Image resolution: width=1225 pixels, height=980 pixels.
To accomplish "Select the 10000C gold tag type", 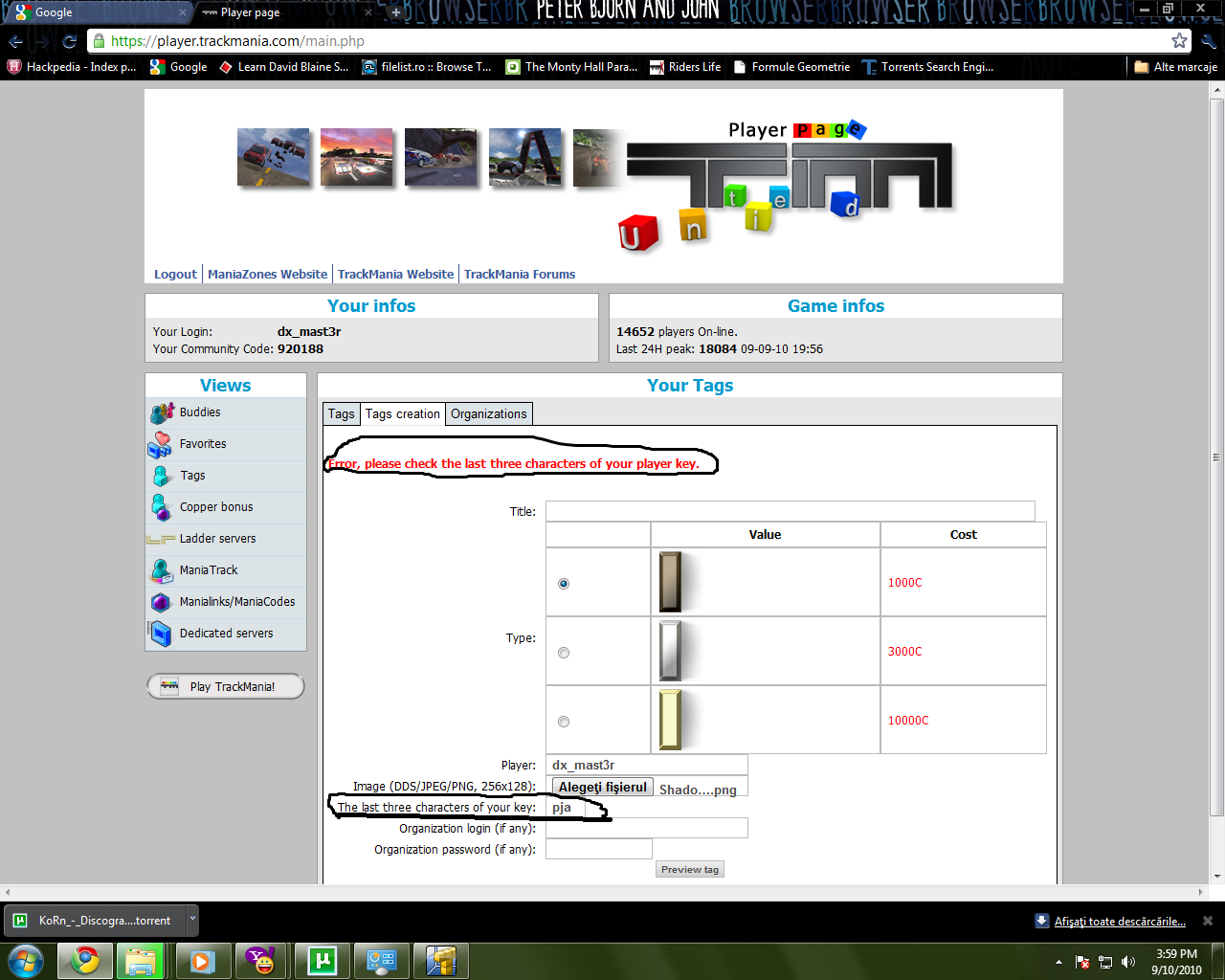I will pos(564,722).
